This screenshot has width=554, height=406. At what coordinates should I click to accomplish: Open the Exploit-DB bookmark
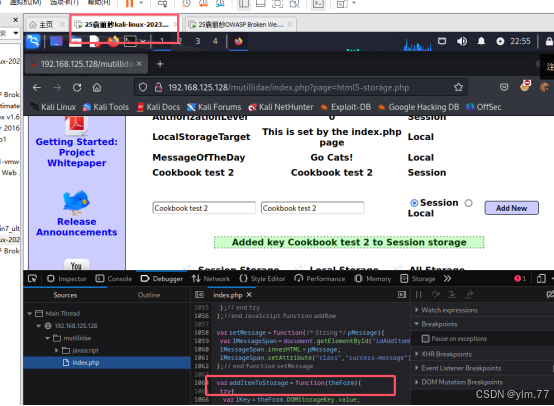click(346, 107)
